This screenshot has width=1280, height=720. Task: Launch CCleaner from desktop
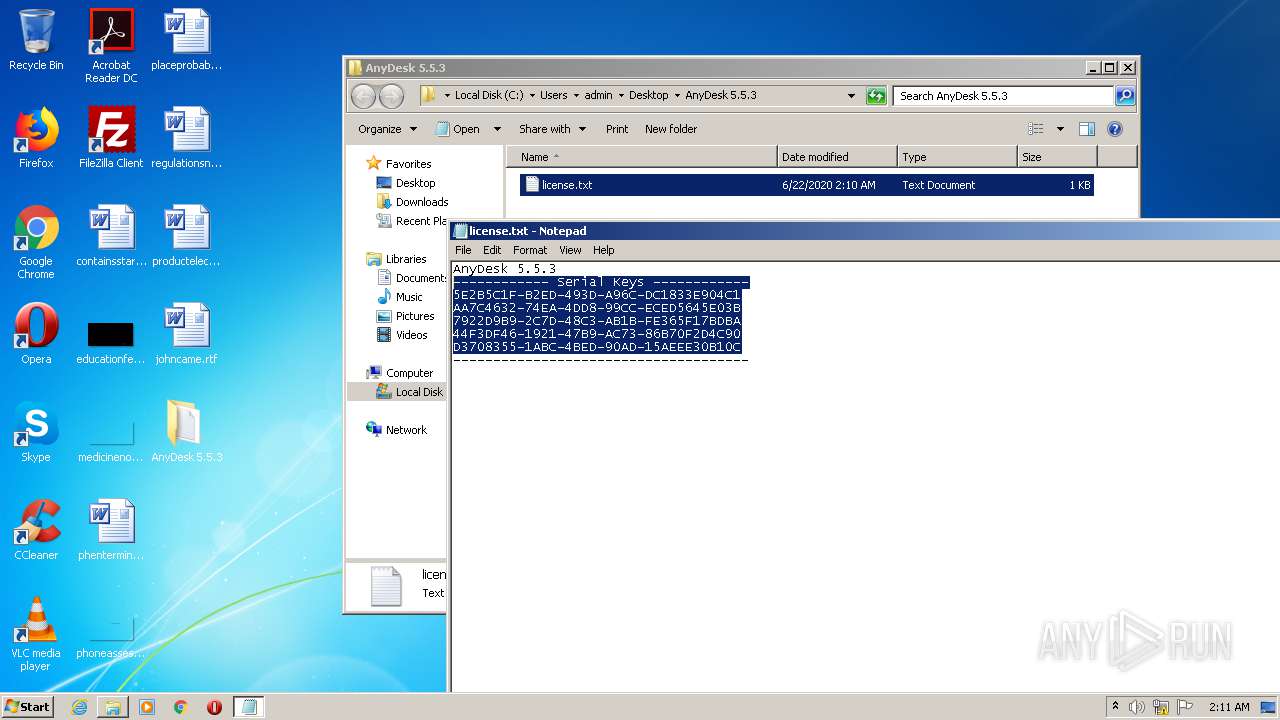click(x=36, y=530)
